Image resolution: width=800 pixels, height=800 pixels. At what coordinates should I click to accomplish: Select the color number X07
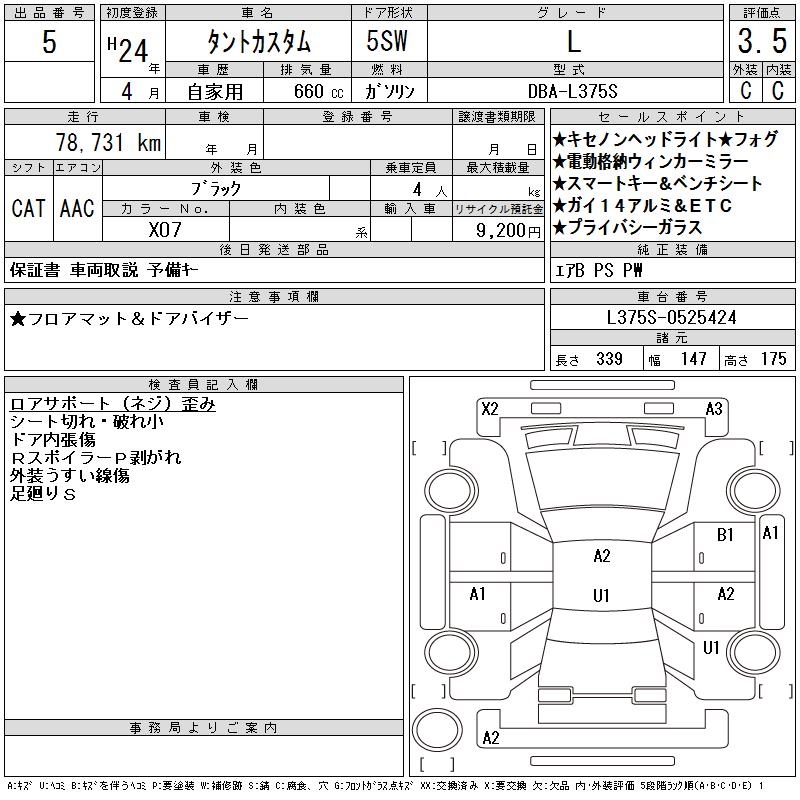[x=165, y=230]
